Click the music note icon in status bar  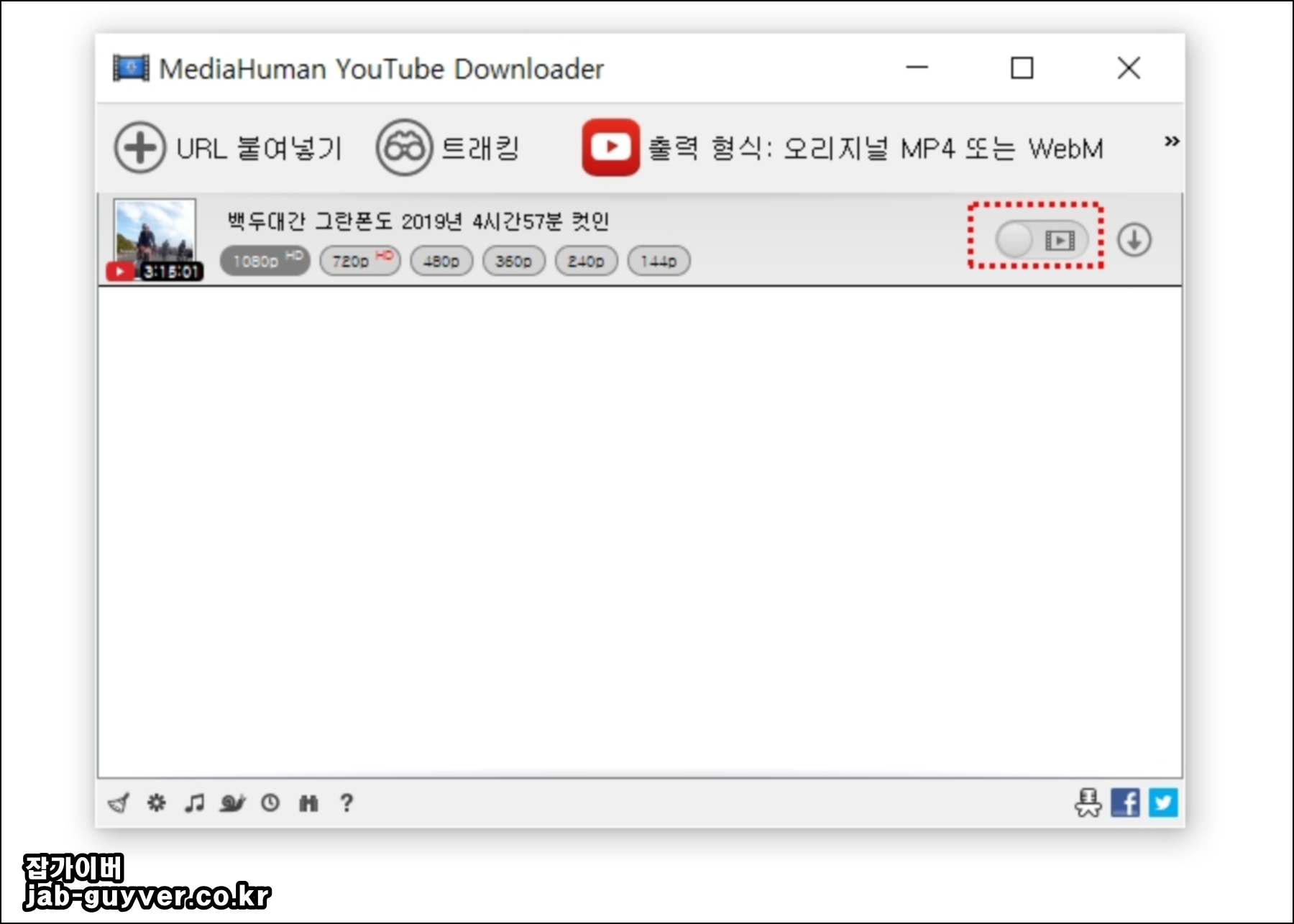(x=194, y=803)
